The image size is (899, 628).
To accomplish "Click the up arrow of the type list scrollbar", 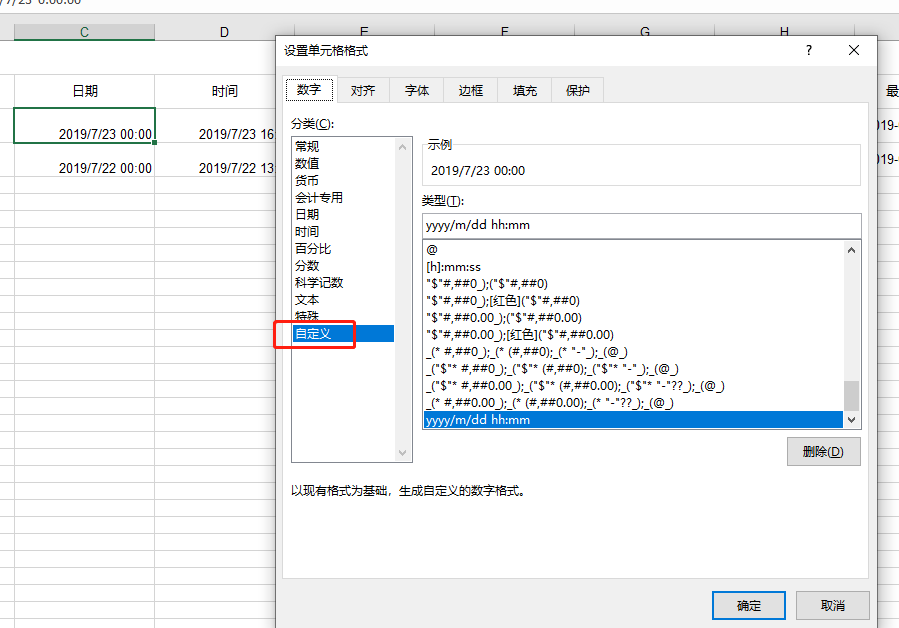I will pyautogui.click(x=850, y=250).
